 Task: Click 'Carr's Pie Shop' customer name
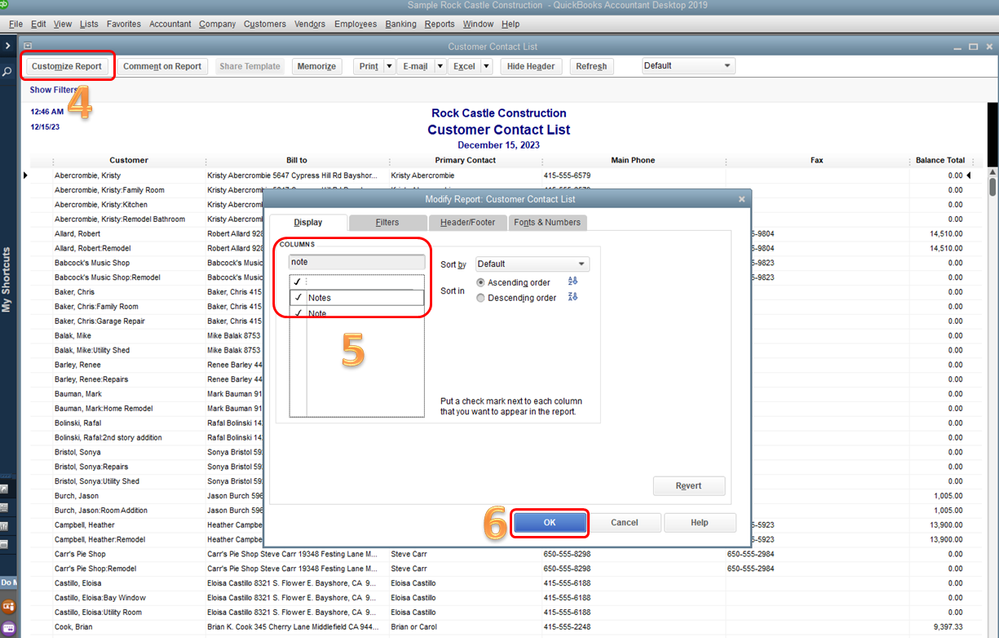point(80,554)
